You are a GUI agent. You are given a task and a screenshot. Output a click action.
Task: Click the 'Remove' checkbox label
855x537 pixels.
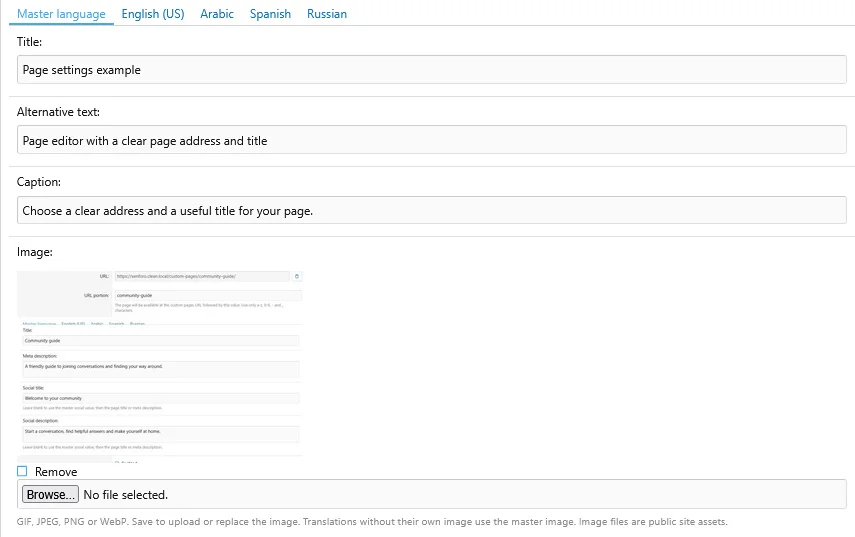[x=56, y=472]
